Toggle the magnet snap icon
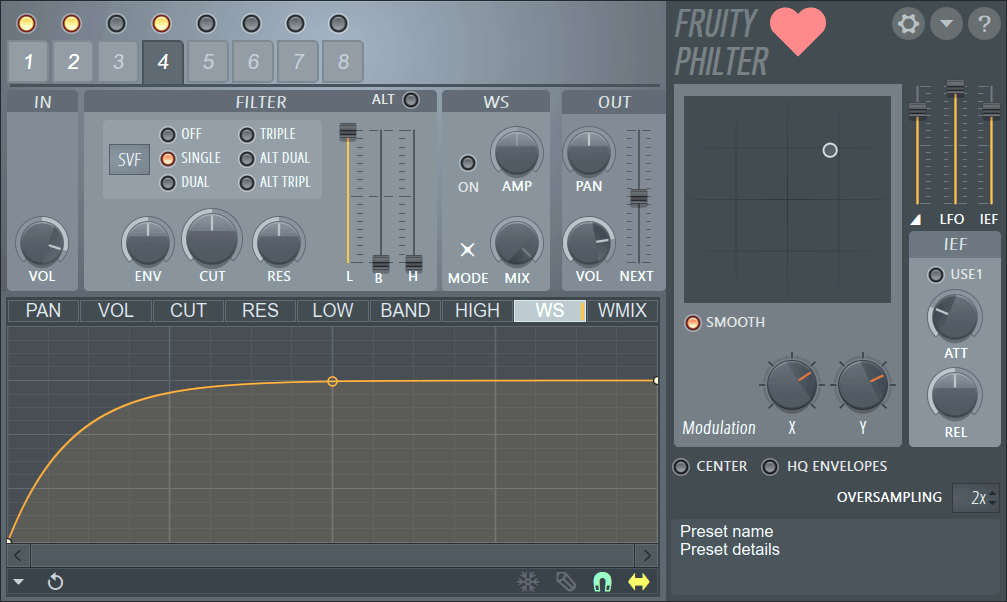 click(x=601, y=581)
